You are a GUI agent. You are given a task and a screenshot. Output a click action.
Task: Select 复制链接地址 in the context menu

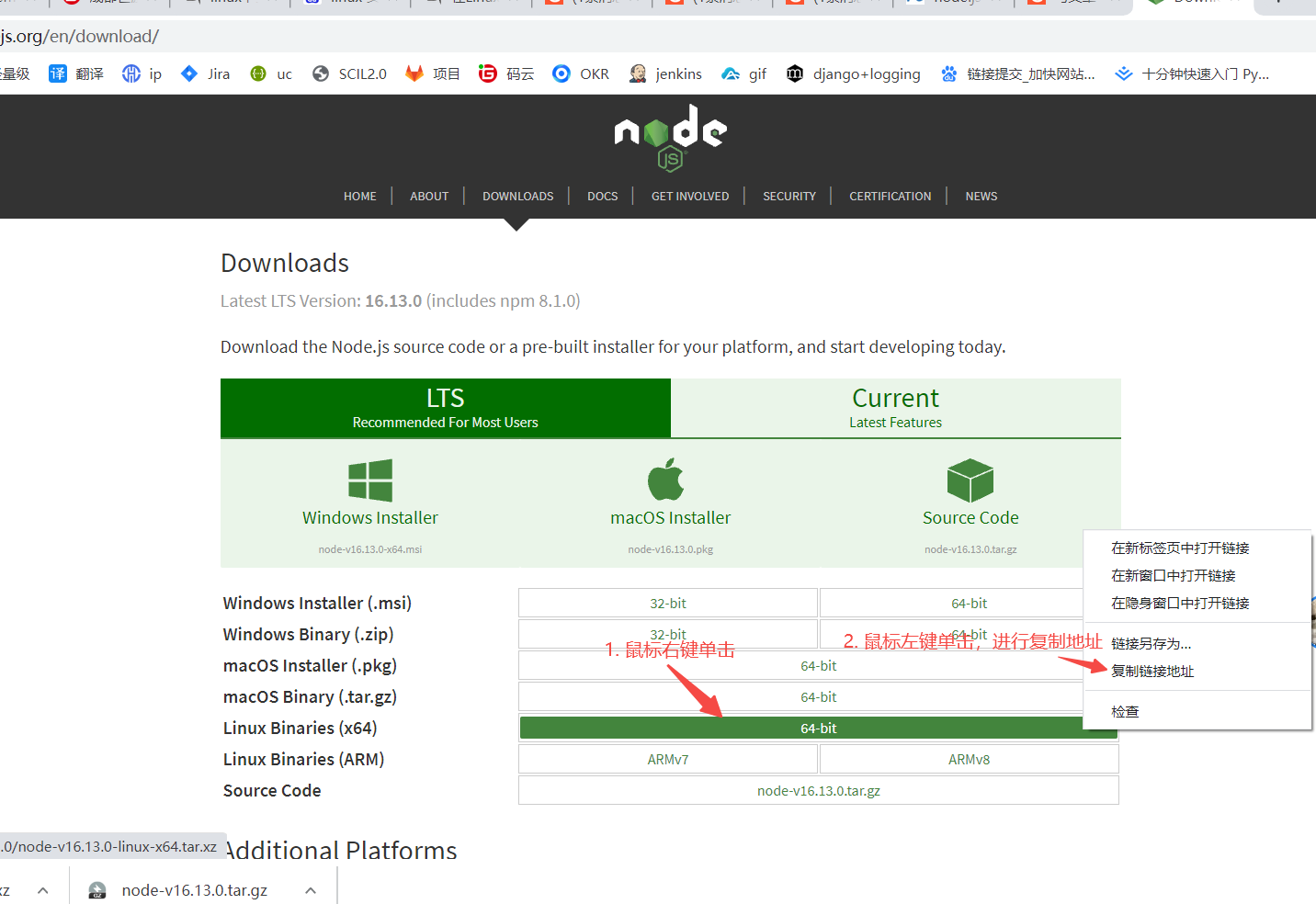(1151, 671)
